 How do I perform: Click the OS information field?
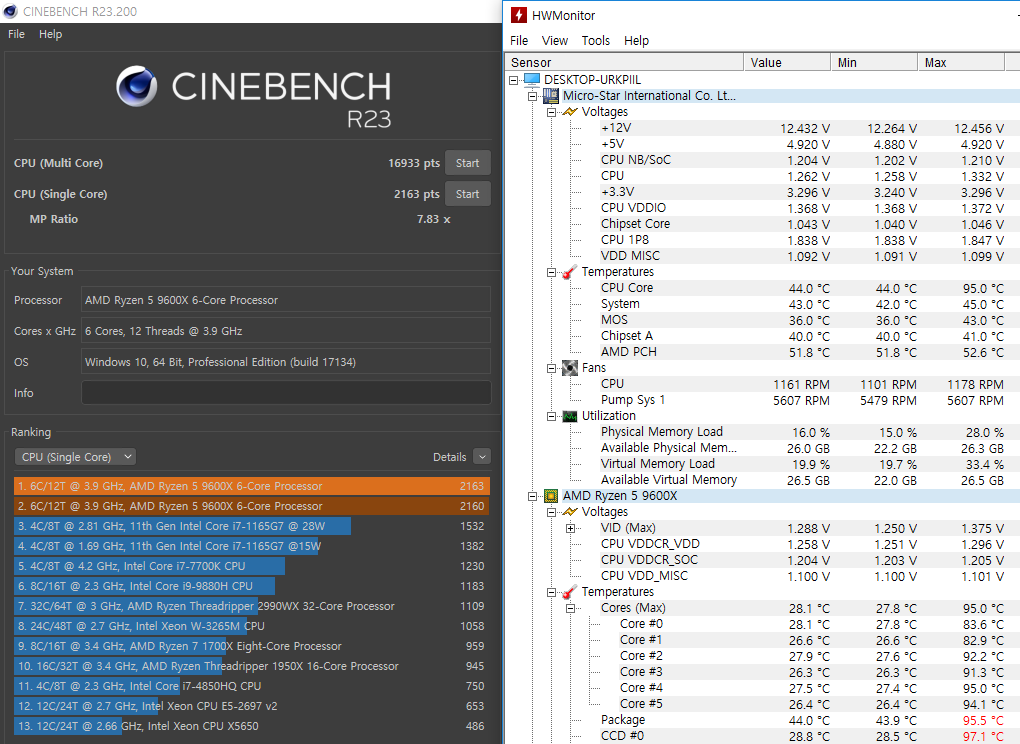click(x=286, y=362)
